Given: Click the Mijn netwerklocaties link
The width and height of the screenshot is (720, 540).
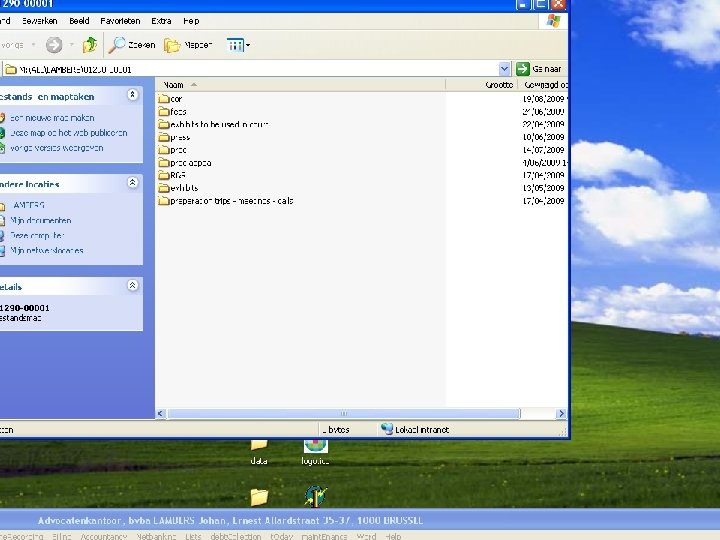Looking at the screenshot, I should pos(47,250).
